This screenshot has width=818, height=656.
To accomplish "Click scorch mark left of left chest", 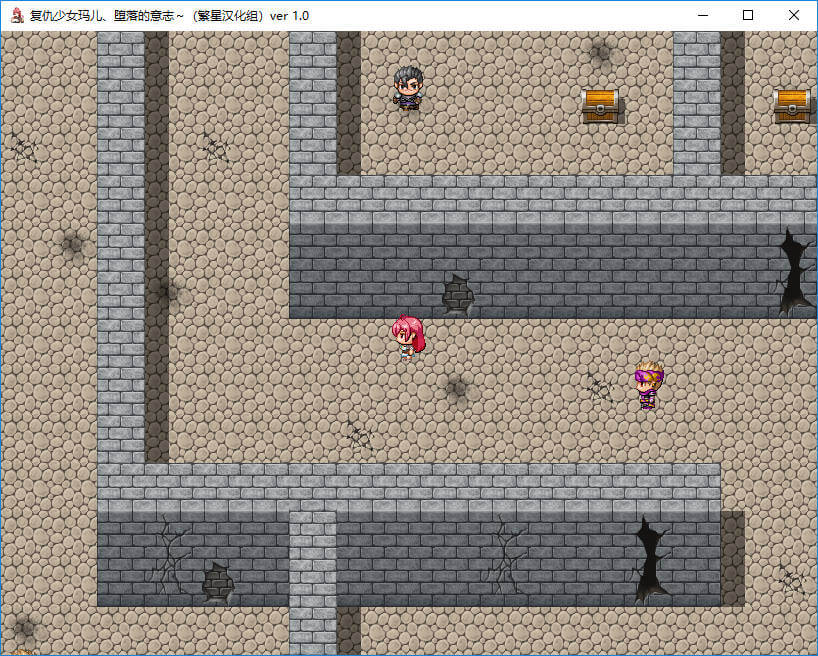I will pyautogui.click(x=600, y=53).
